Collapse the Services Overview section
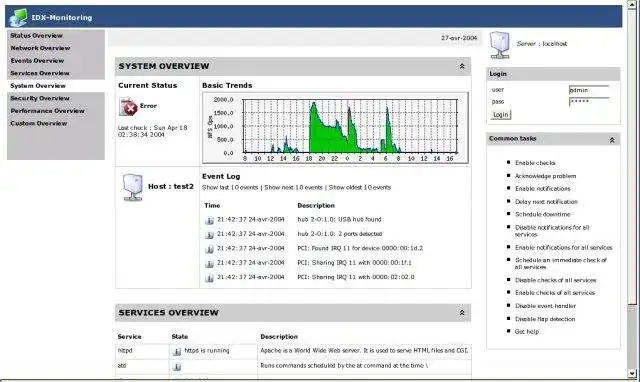 (462, 313)
